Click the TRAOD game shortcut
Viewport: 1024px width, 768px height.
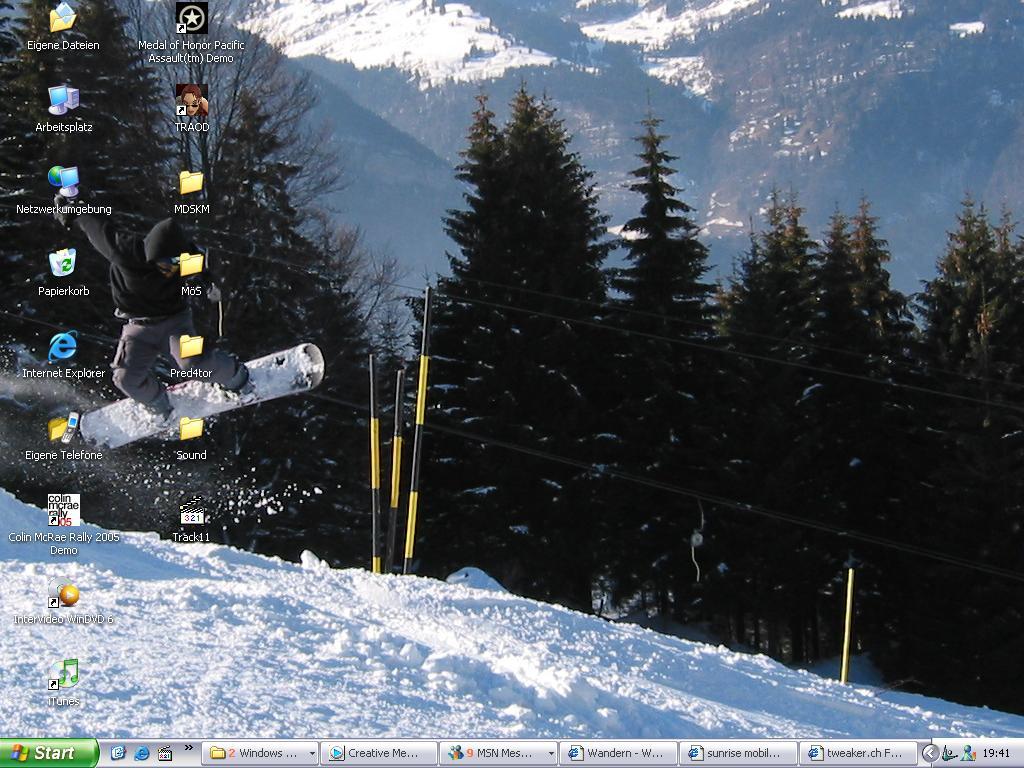click(x=191, y=101)
